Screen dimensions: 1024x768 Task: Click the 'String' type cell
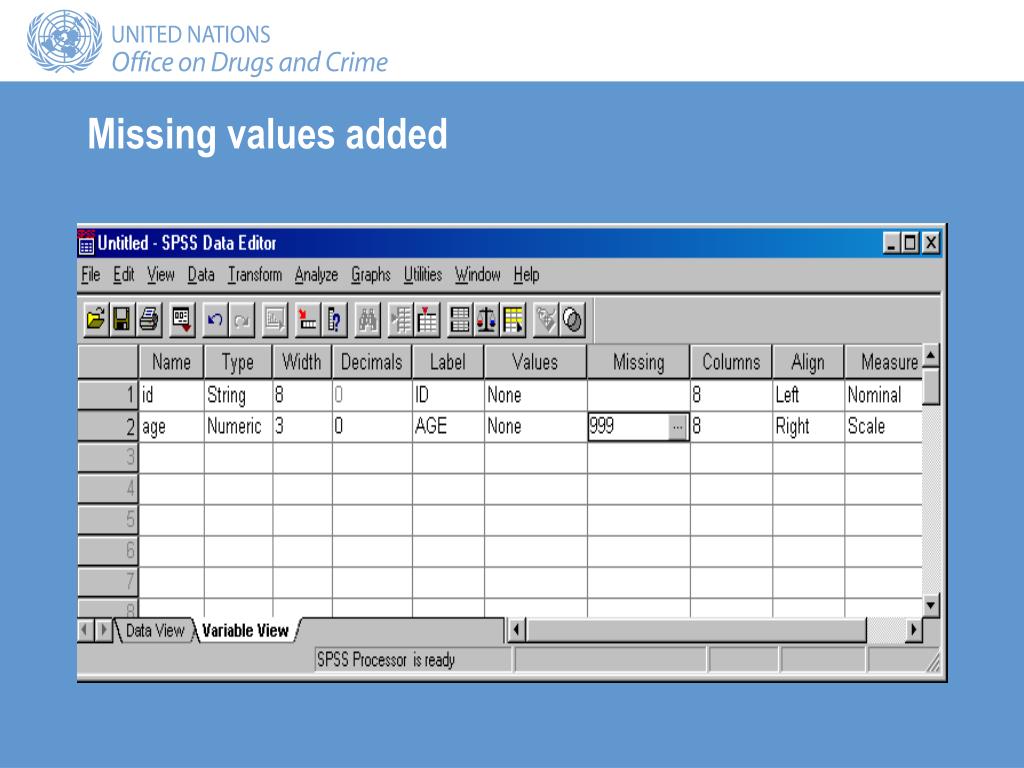[238, 394]
